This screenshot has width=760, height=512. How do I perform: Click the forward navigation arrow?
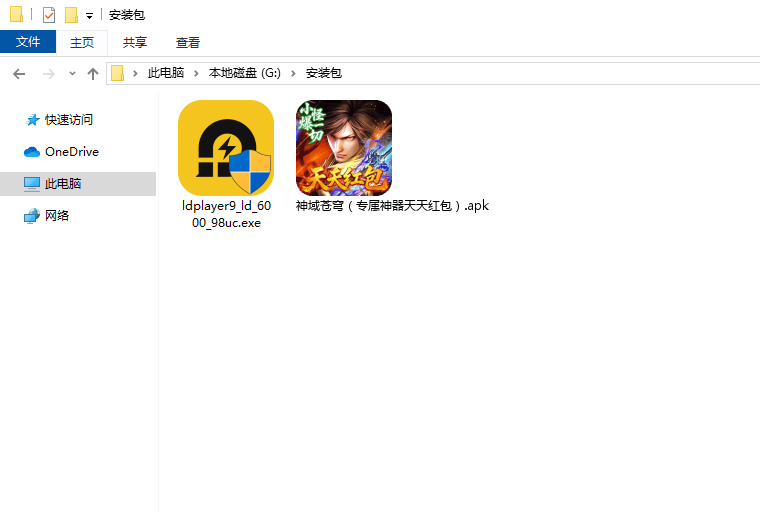(48, 73)
